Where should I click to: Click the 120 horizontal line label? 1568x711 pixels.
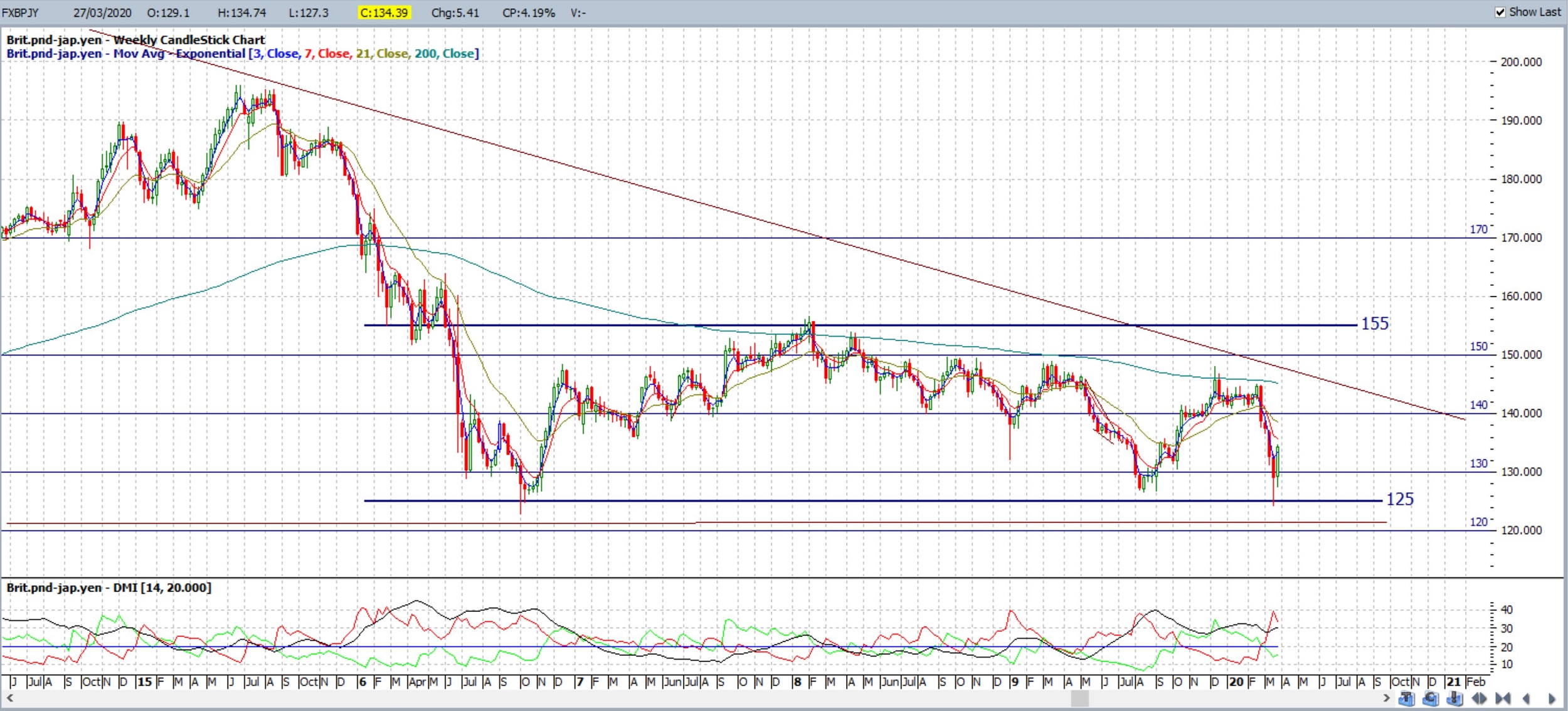[x=1479, y=522]
